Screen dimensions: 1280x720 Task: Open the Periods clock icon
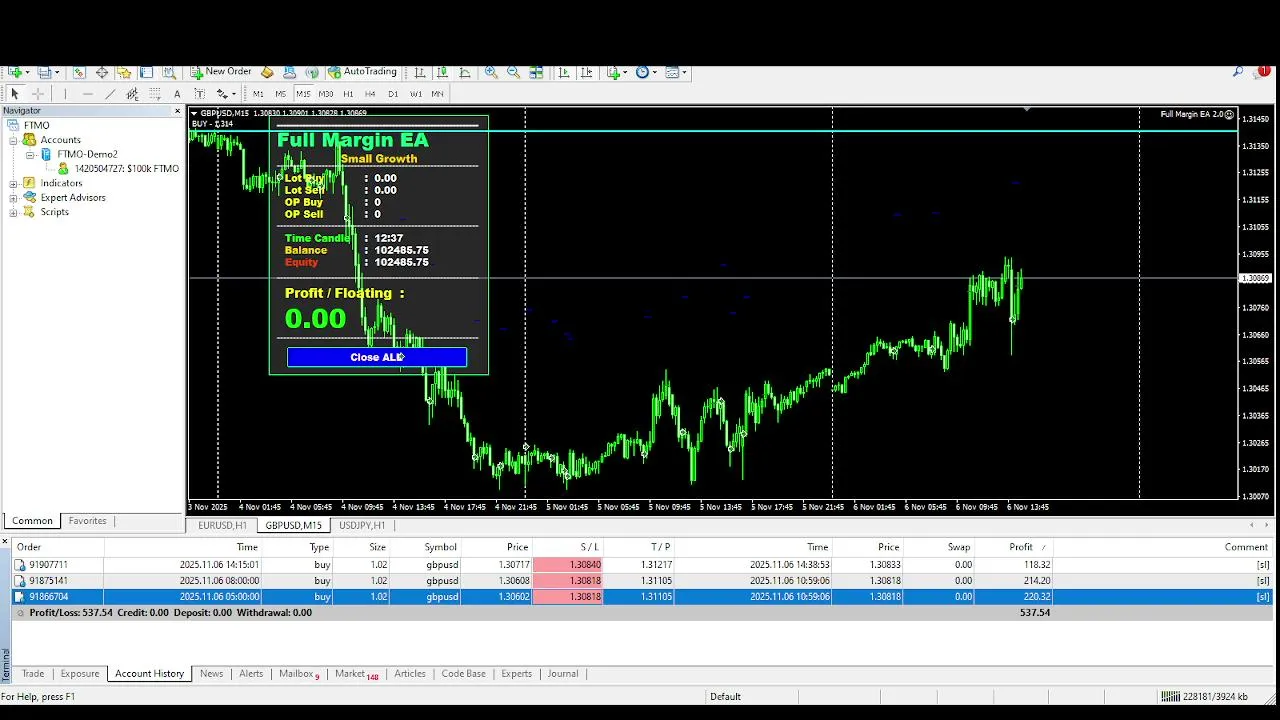coord(643,72)
